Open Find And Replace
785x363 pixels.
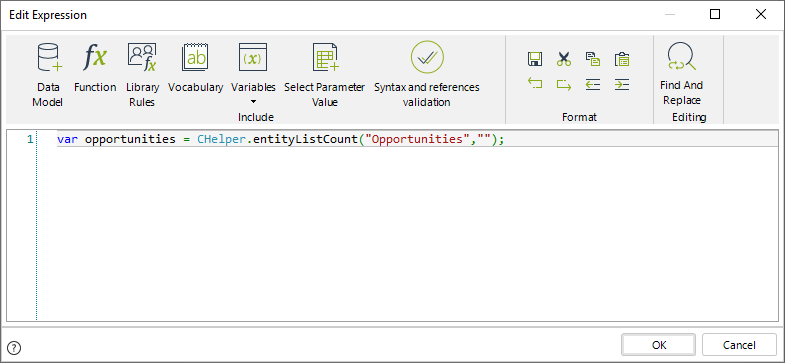(681, 74)
